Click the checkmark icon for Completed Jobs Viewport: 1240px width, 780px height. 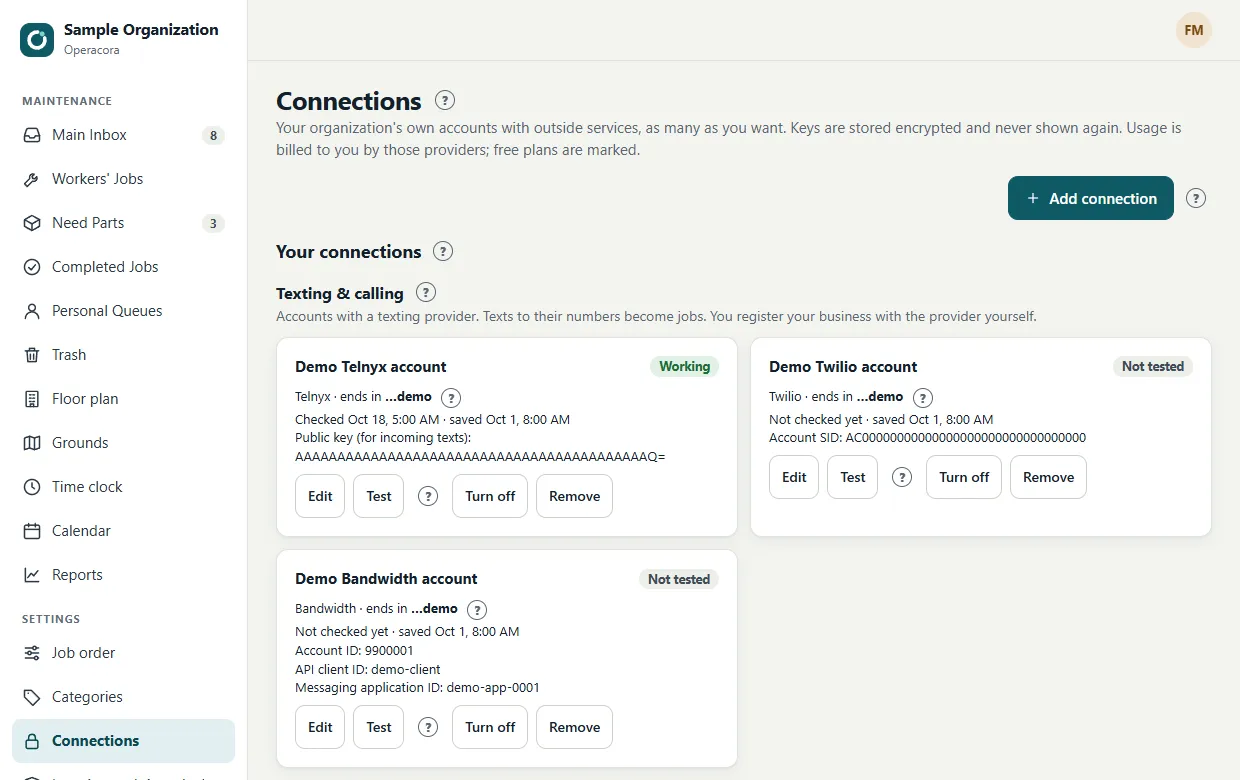click(x=32, y=267)
